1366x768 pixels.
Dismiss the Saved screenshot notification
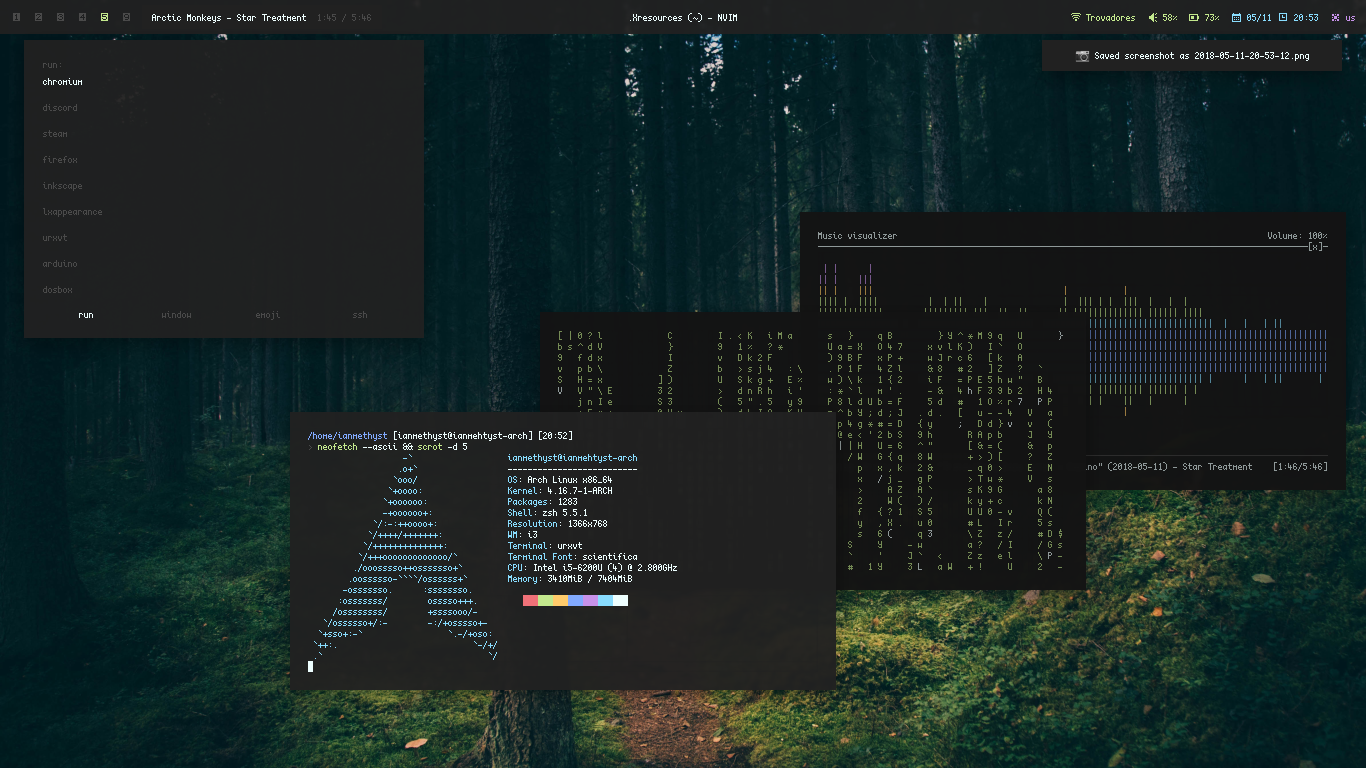1191,56
